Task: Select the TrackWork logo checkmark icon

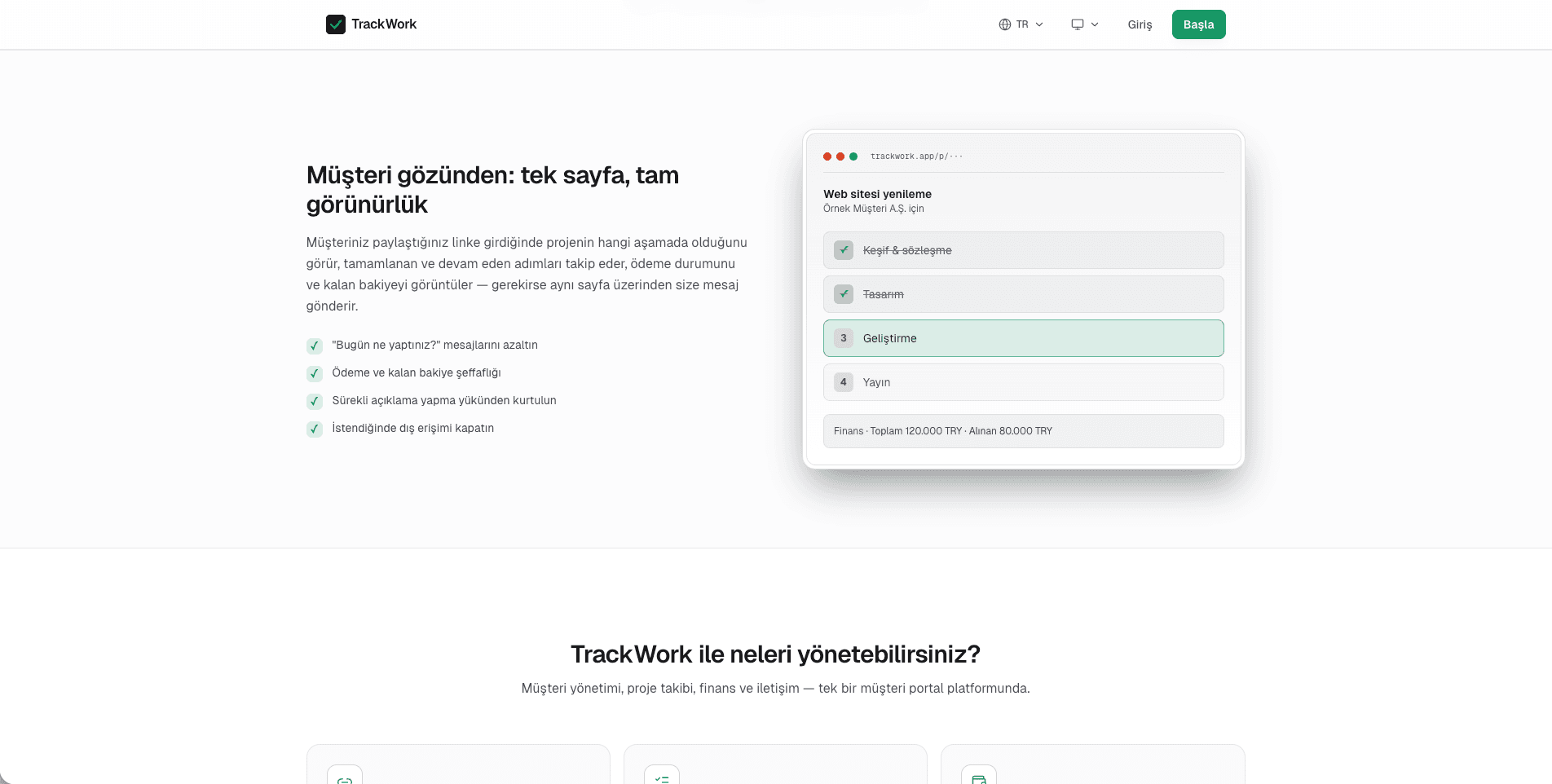Action: coord(337,24)
